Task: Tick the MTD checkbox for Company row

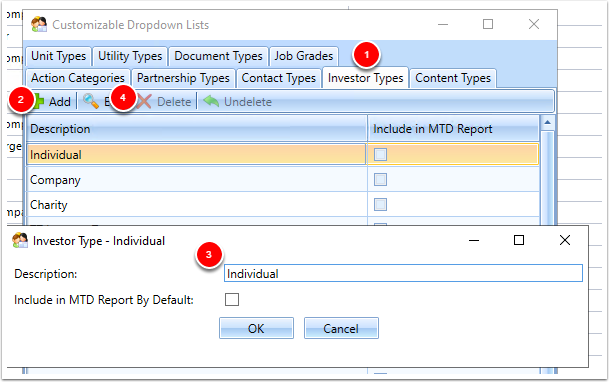Action: (x=380, y=179)
